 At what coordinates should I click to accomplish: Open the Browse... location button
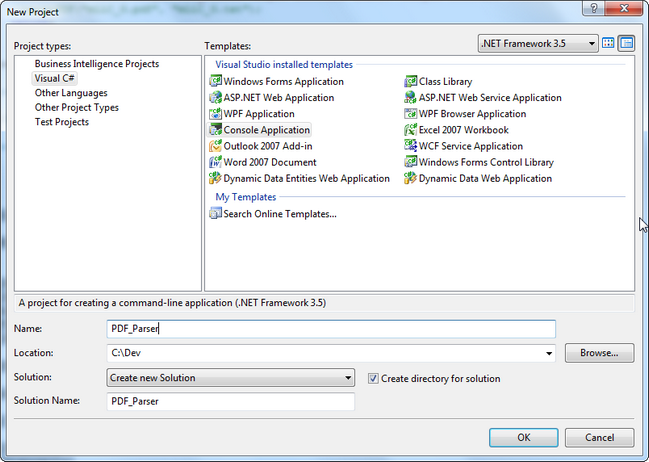click(x=599, y=353)
